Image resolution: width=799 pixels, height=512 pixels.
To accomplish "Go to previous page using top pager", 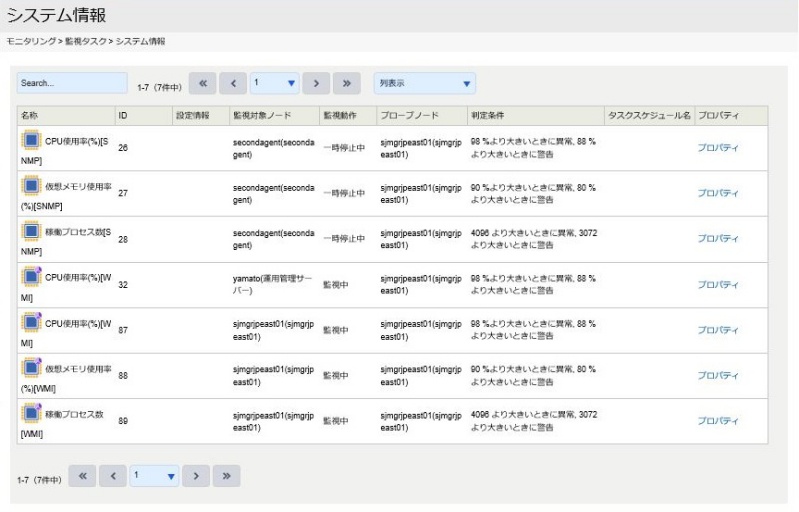I will (233, 83).
